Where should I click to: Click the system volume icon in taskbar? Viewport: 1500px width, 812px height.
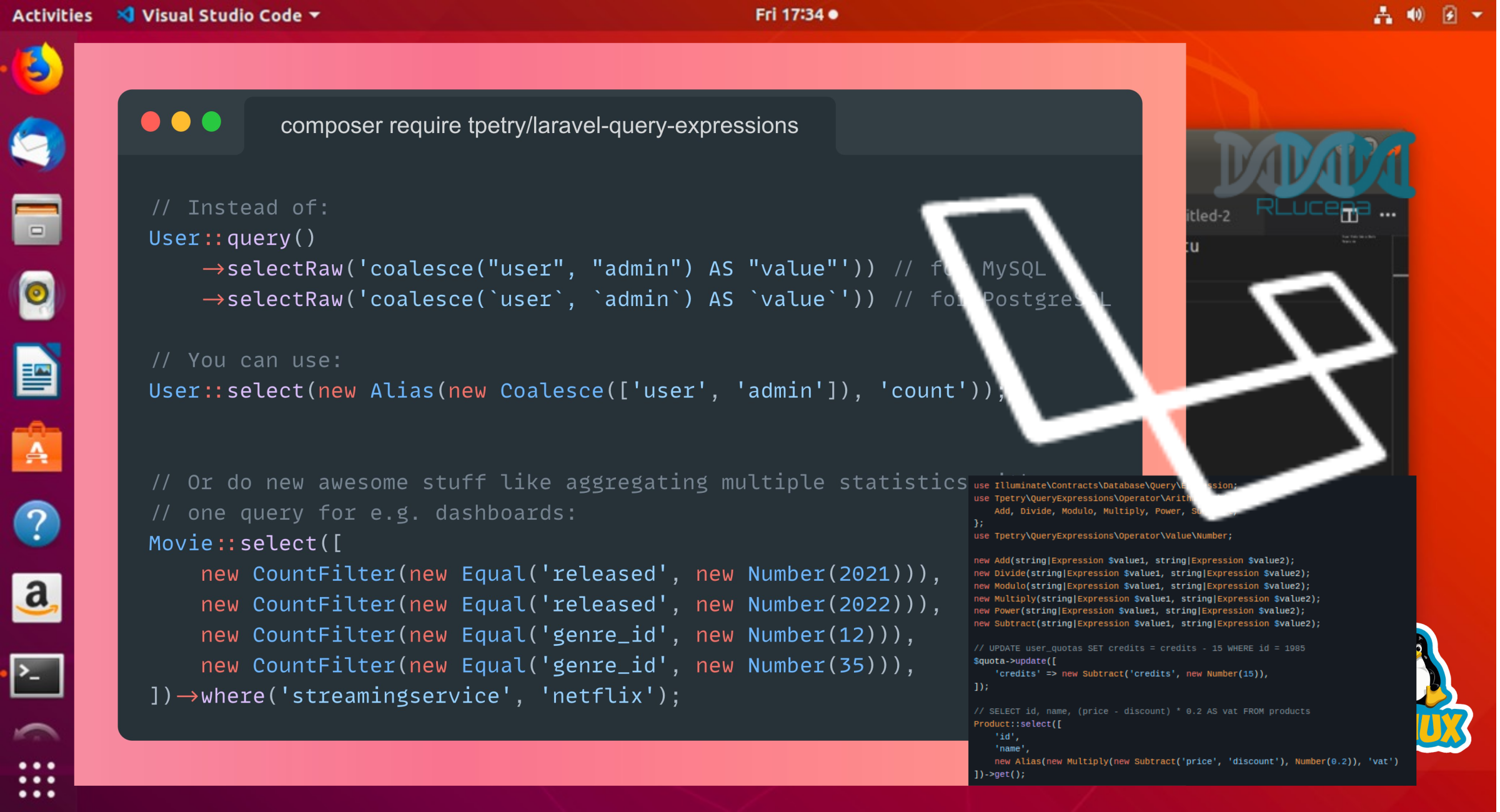pyautogui.click(x=1415, y=13)
